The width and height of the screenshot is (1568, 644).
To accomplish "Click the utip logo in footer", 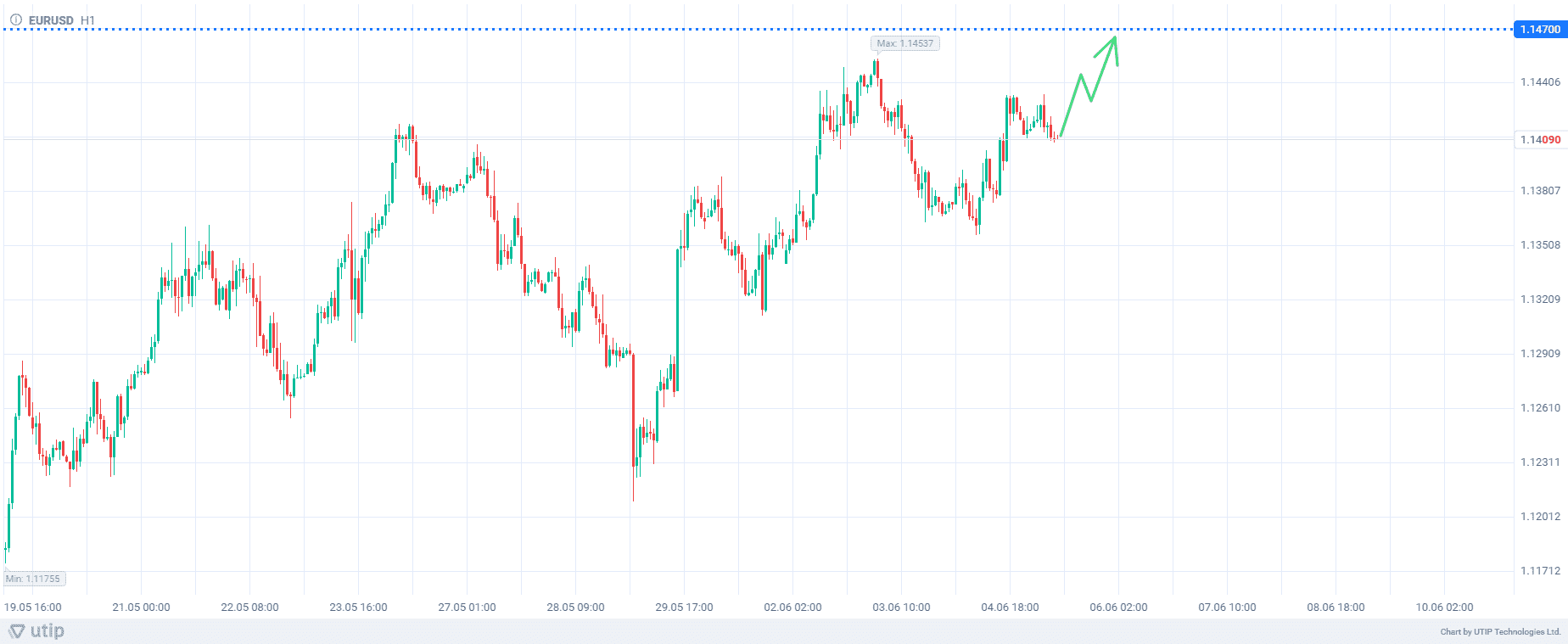I will [x=36, y=631].
